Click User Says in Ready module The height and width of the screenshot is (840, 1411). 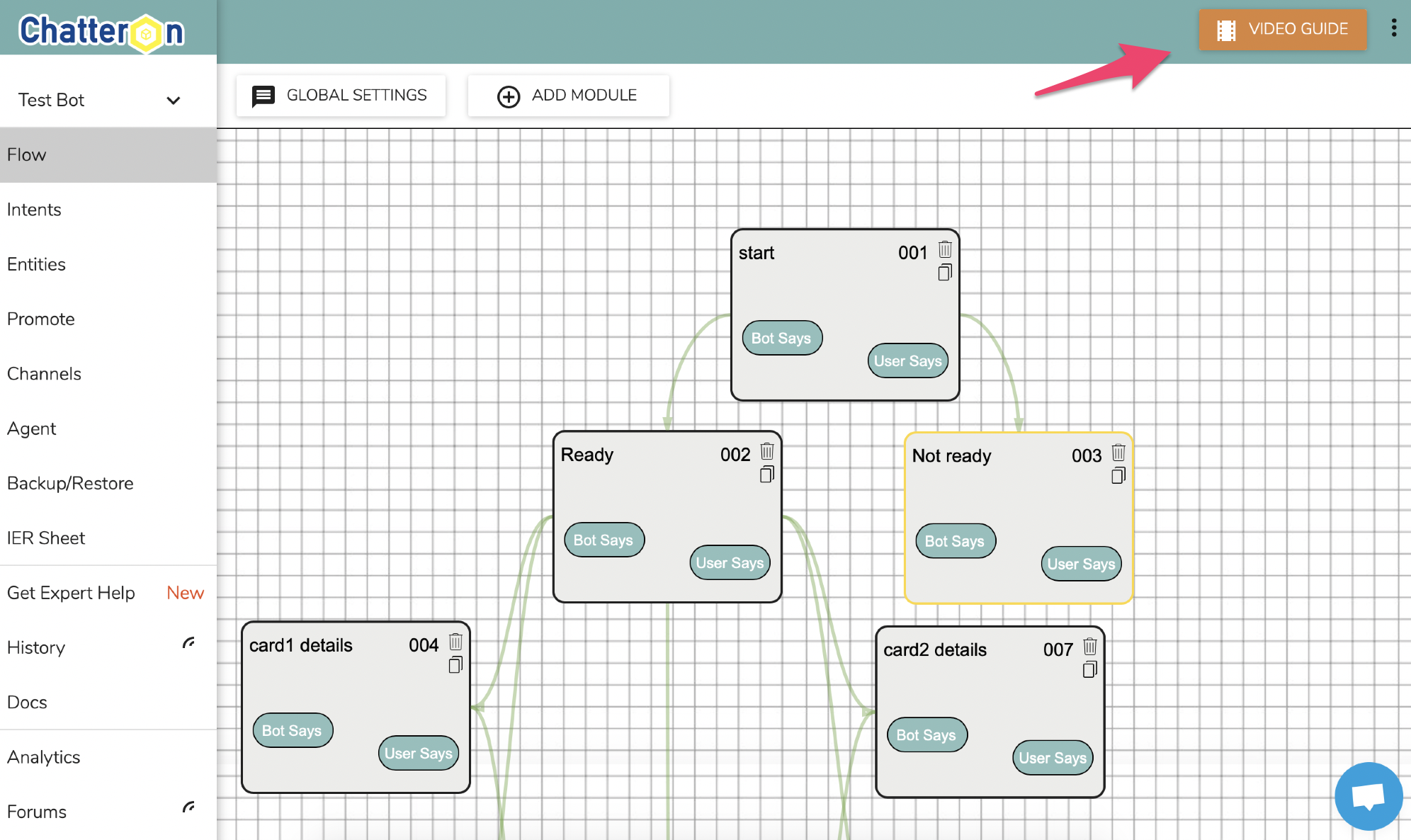pos(730,562)
